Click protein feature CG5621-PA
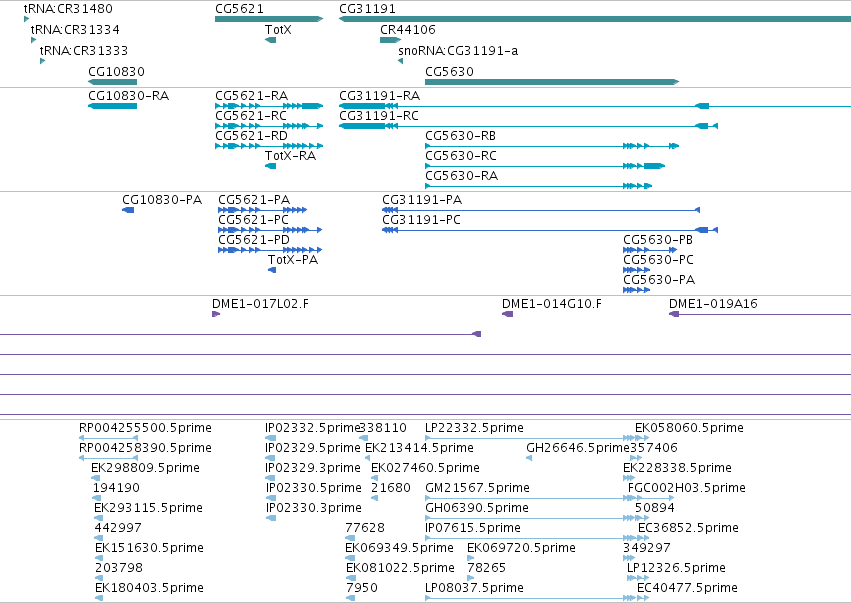 pyautogui.click(x=263, y=210)
